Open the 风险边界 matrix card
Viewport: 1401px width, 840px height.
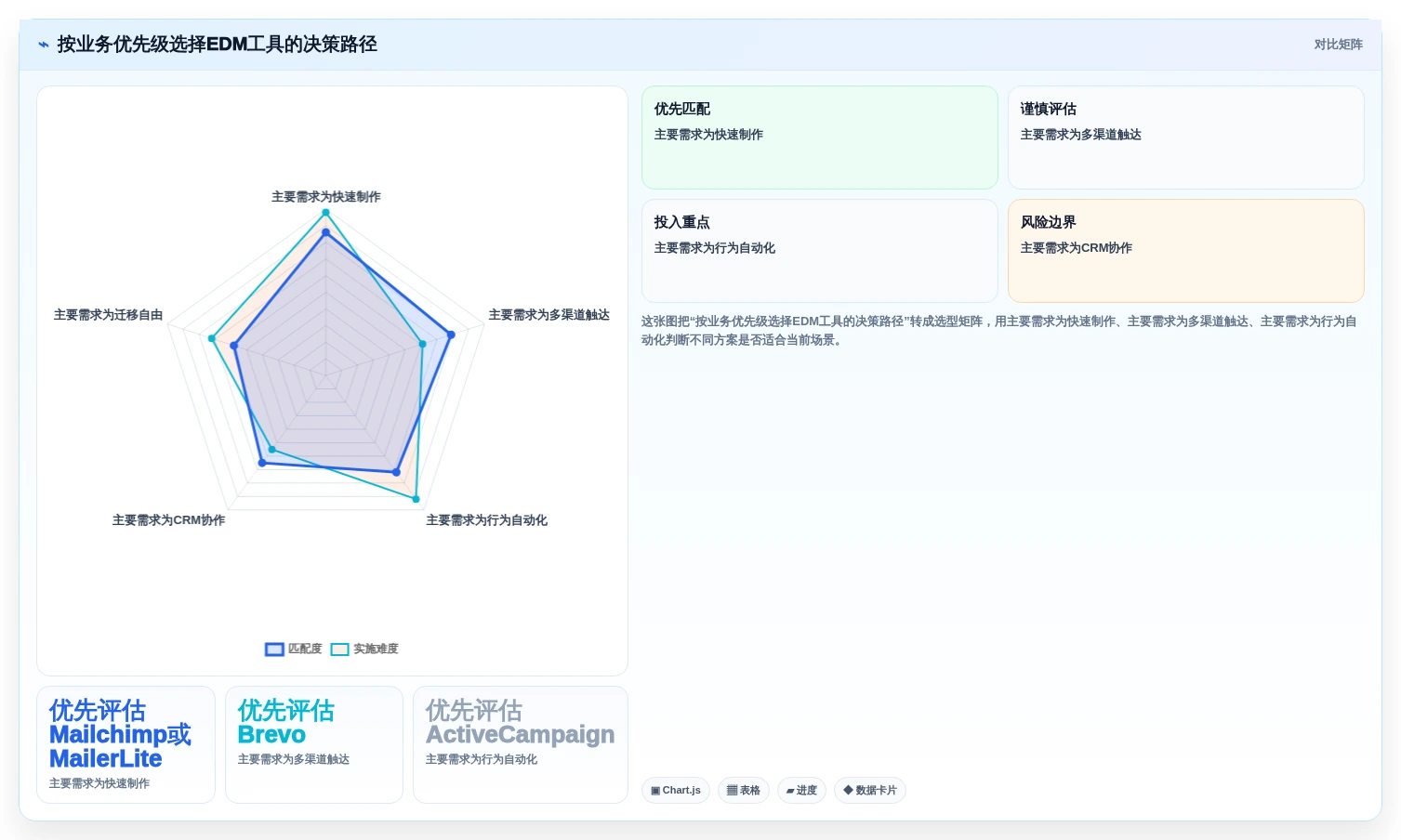[1186, 251]
